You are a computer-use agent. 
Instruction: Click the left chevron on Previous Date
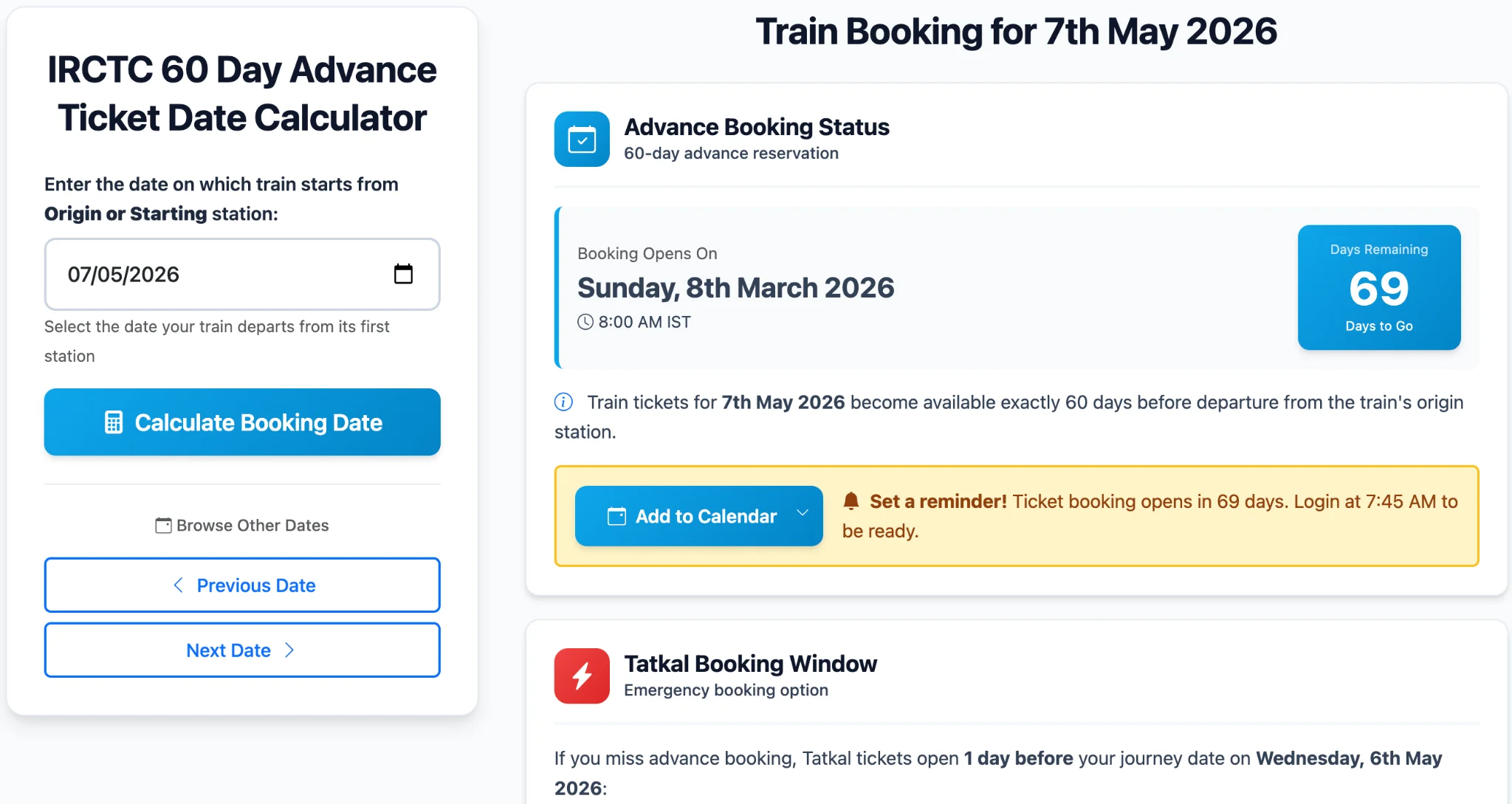point(178,585)
